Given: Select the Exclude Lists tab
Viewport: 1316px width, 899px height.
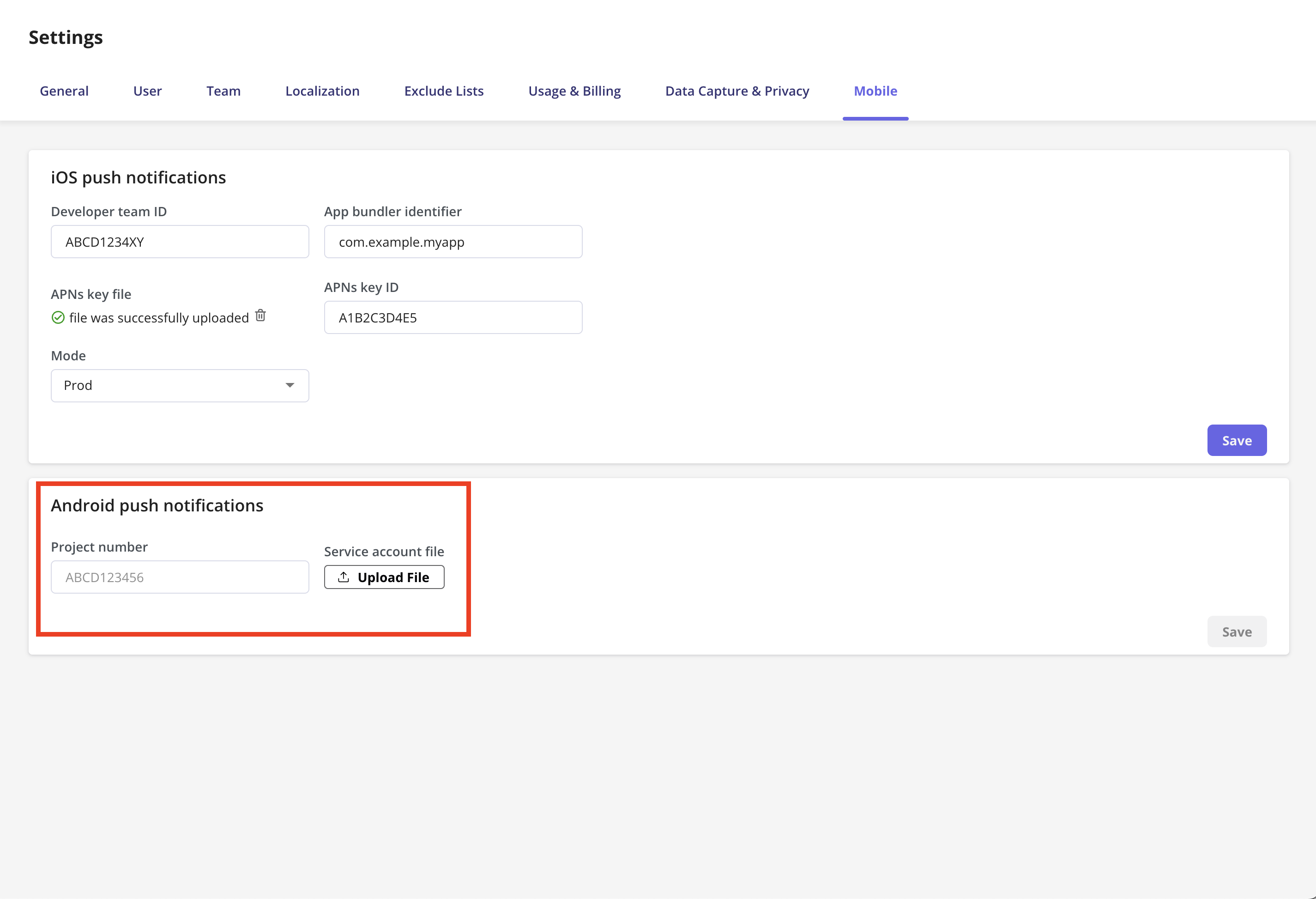Looking at the screenshot, I should (x=443, y=91).
